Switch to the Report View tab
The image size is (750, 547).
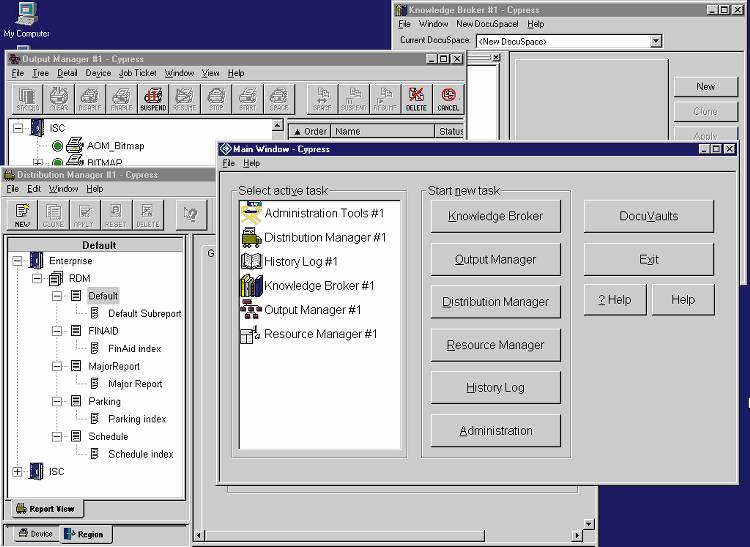(45, 509)
